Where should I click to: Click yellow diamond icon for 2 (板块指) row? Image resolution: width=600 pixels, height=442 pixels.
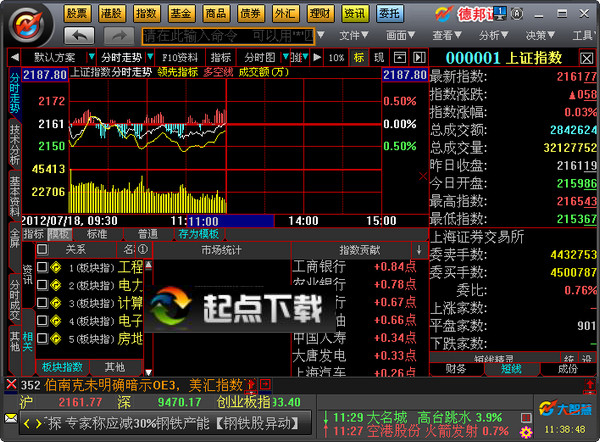click(56, 285)
